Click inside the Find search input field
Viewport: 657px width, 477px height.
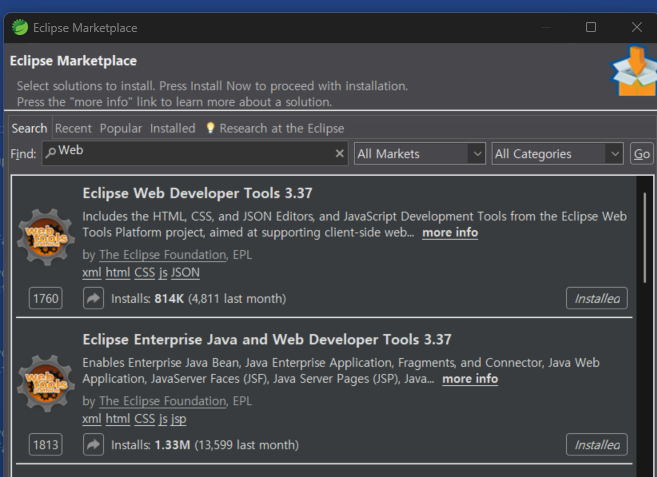tap(195, 153)
